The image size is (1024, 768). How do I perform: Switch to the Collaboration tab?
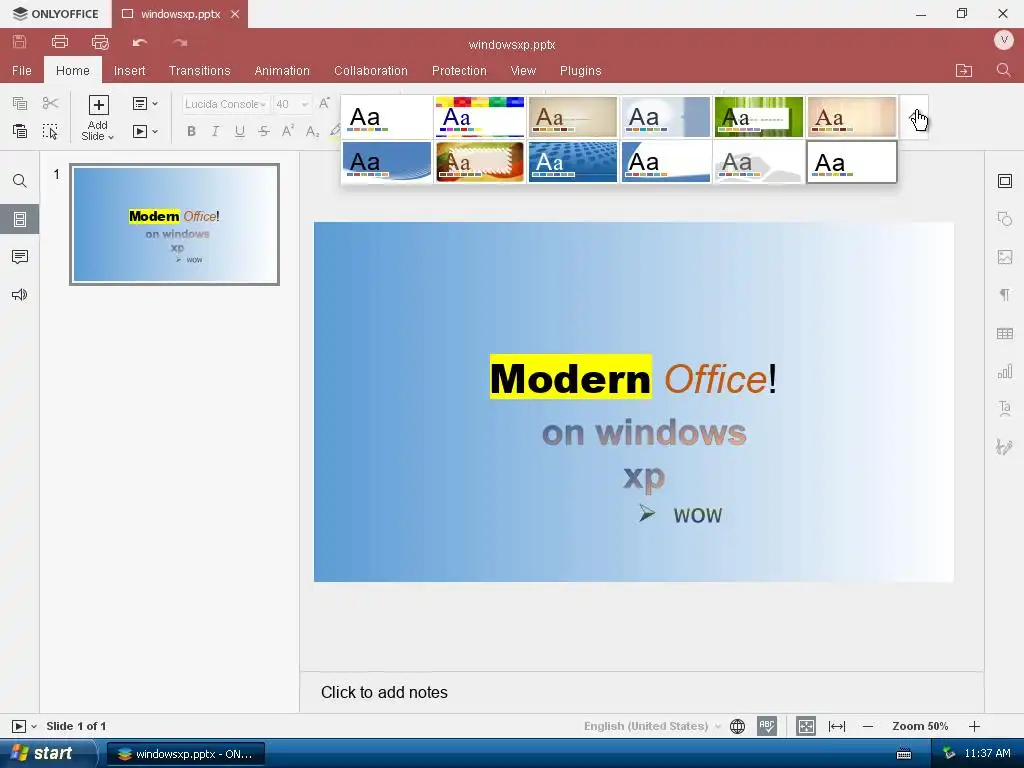click(371, 71)
